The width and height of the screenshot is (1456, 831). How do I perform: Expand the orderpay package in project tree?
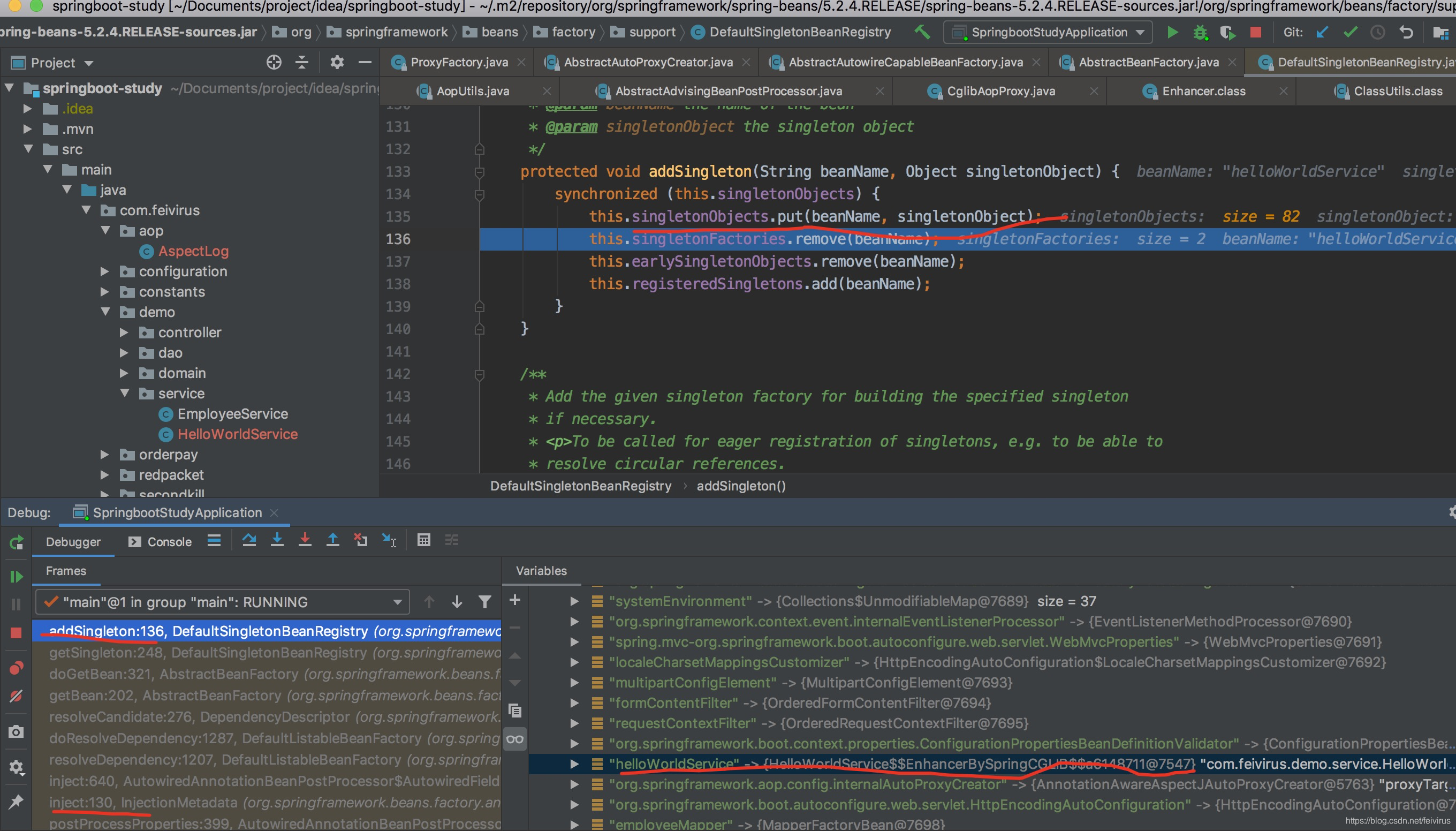(x=105, y=455)
